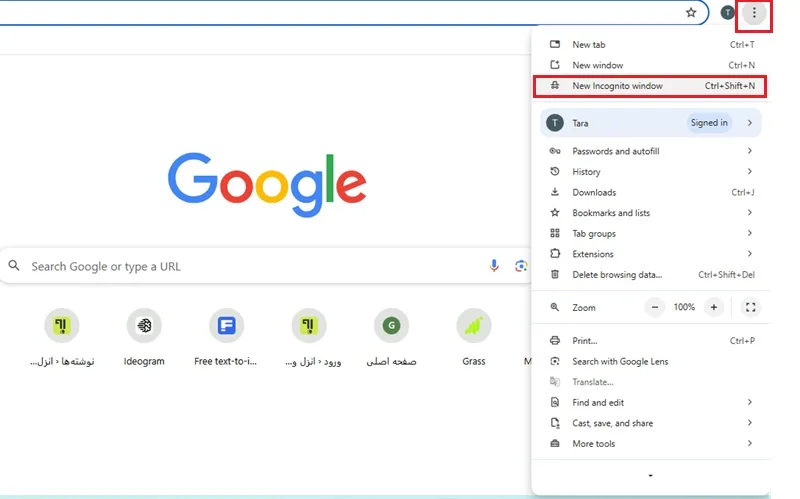Open the Grass shortcut tile
The image size is (800, 499).
[473, 338]
